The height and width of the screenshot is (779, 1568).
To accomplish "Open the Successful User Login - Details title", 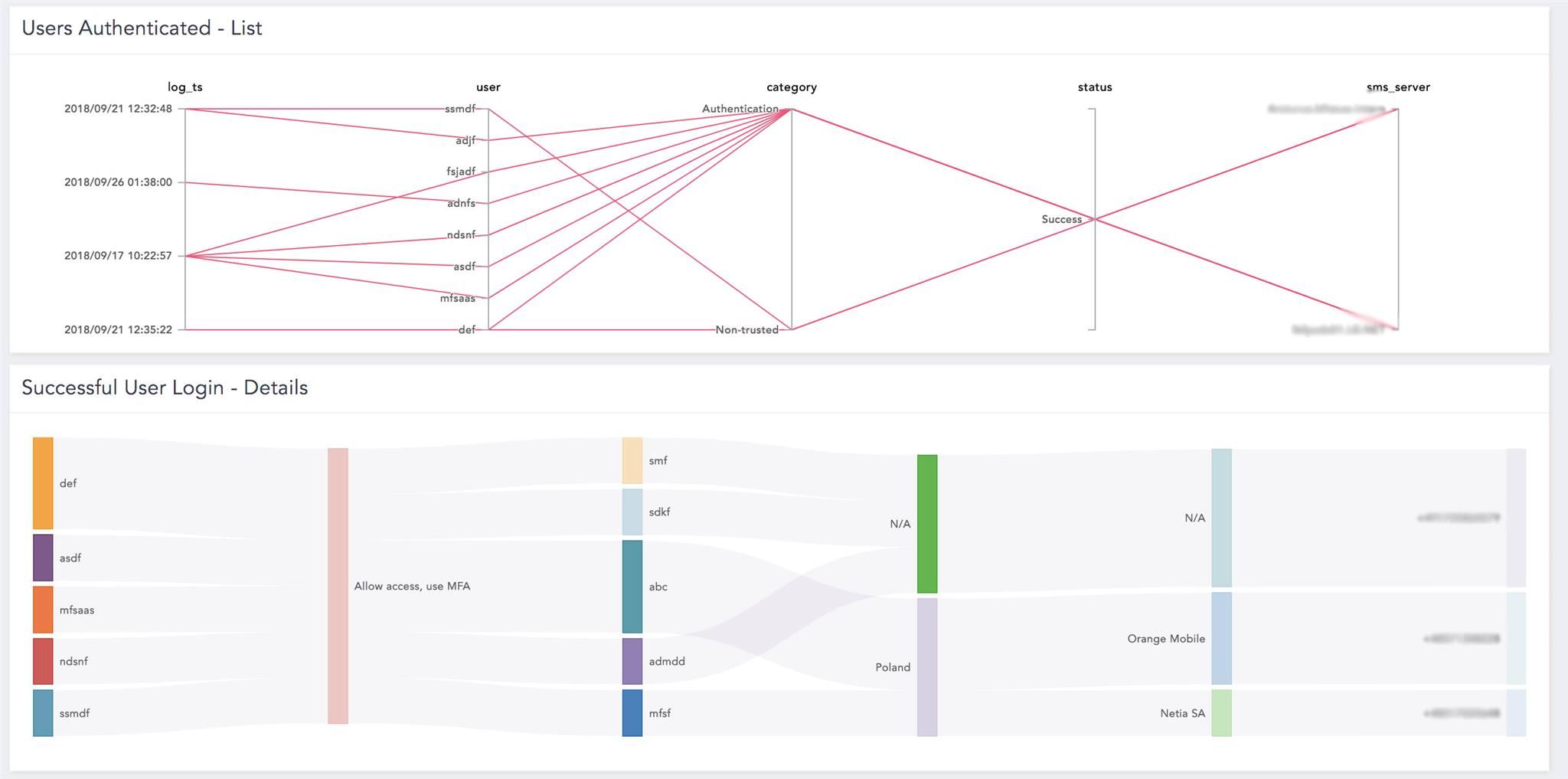I will (x=165, y=388).
